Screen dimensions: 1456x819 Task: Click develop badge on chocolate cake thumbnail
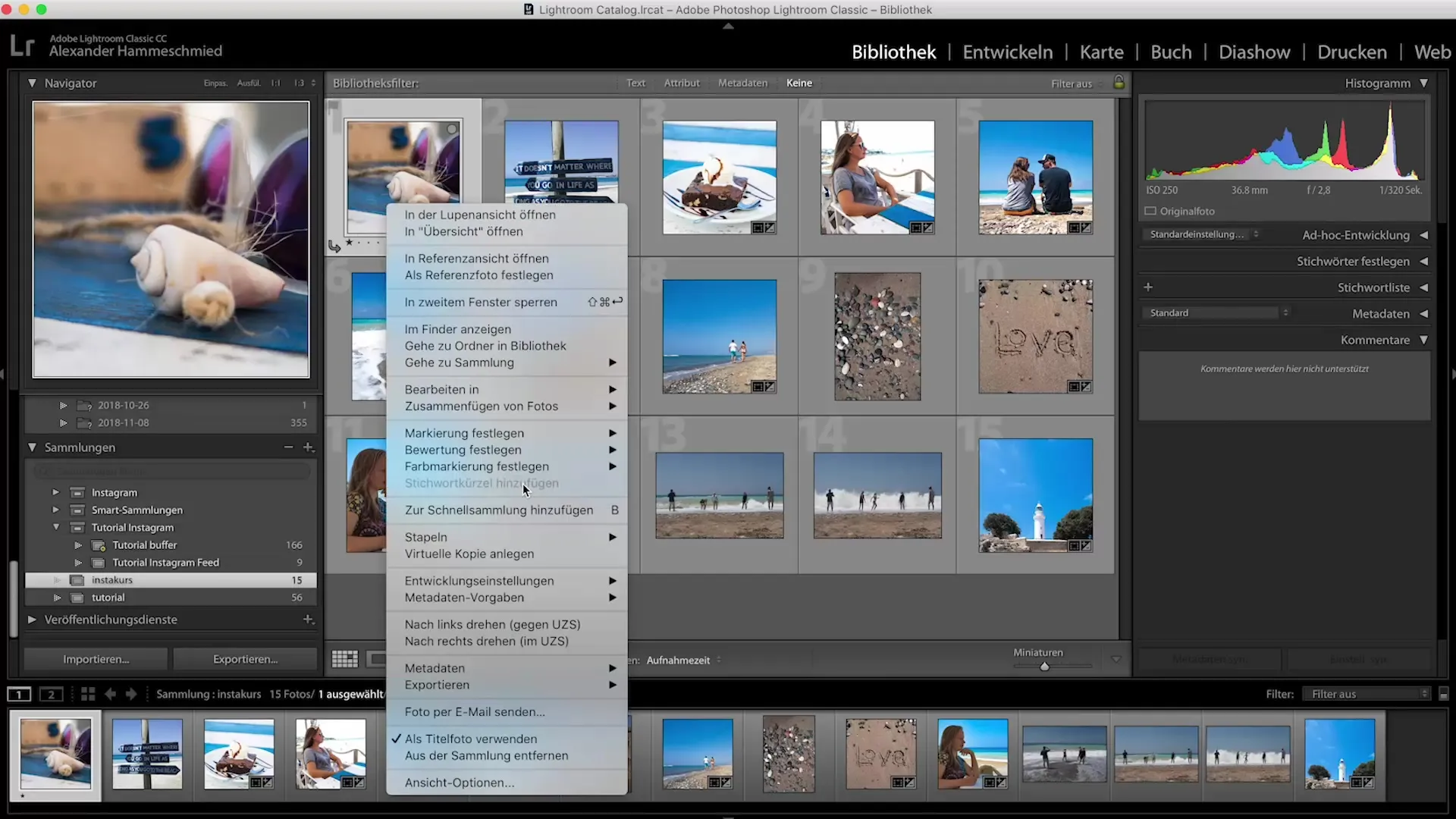[x=764, y=227]
